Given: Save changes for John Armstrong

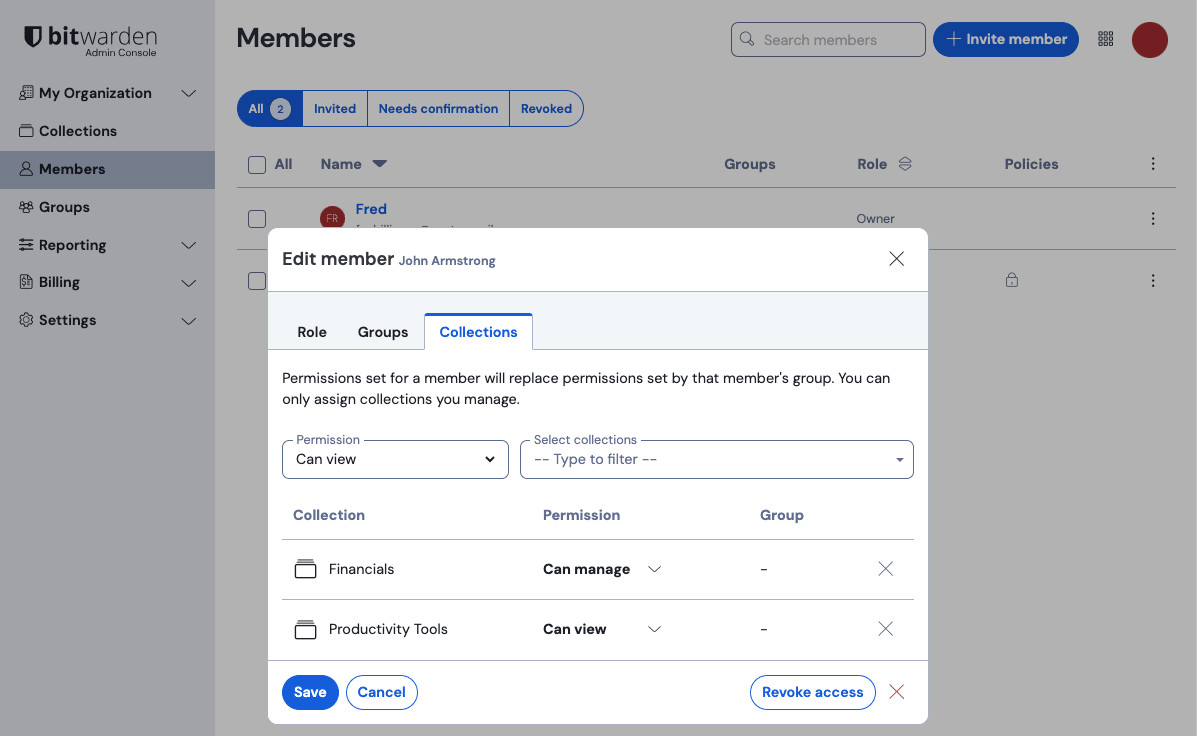Looking at the screenshot, I should tap(310, 692).
